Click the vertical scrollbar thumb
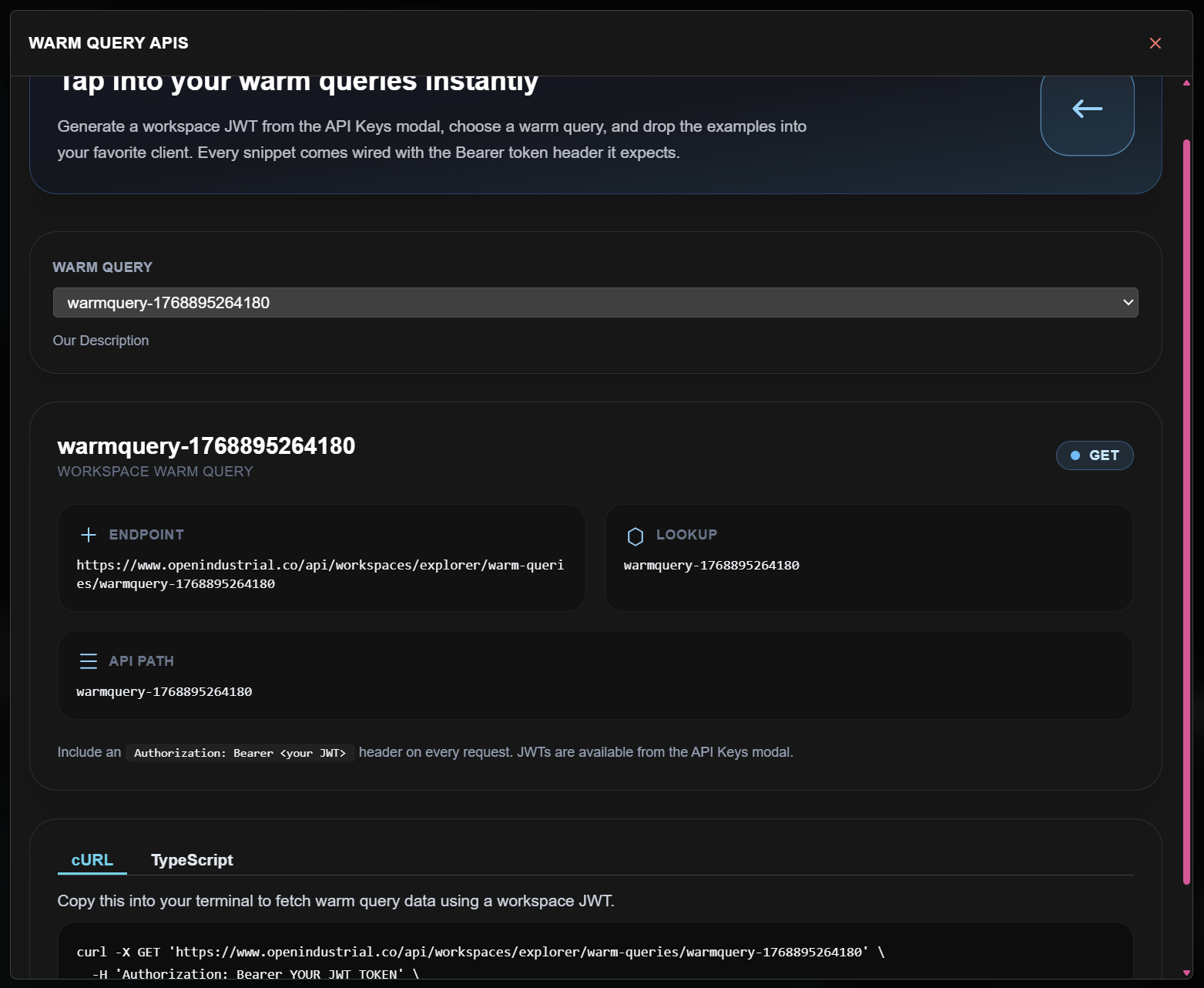 click(1186, 512)
